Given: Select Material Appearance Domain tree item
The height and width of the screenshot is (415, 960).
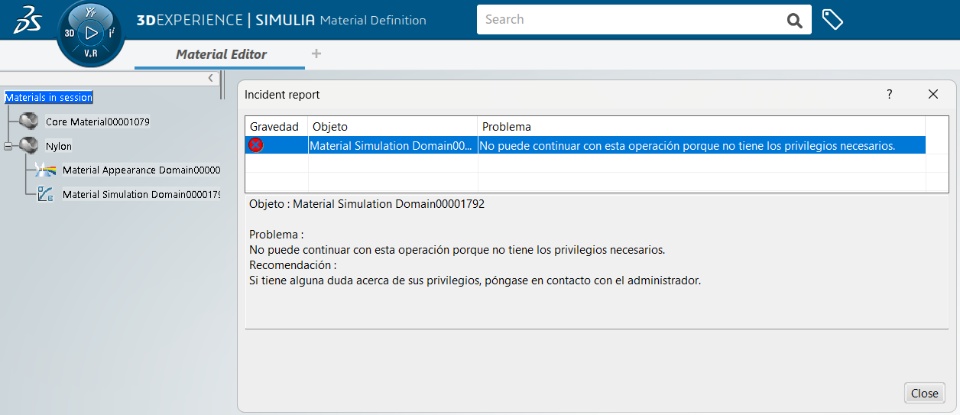Looking at the screenshot, I should pos(141,170).
